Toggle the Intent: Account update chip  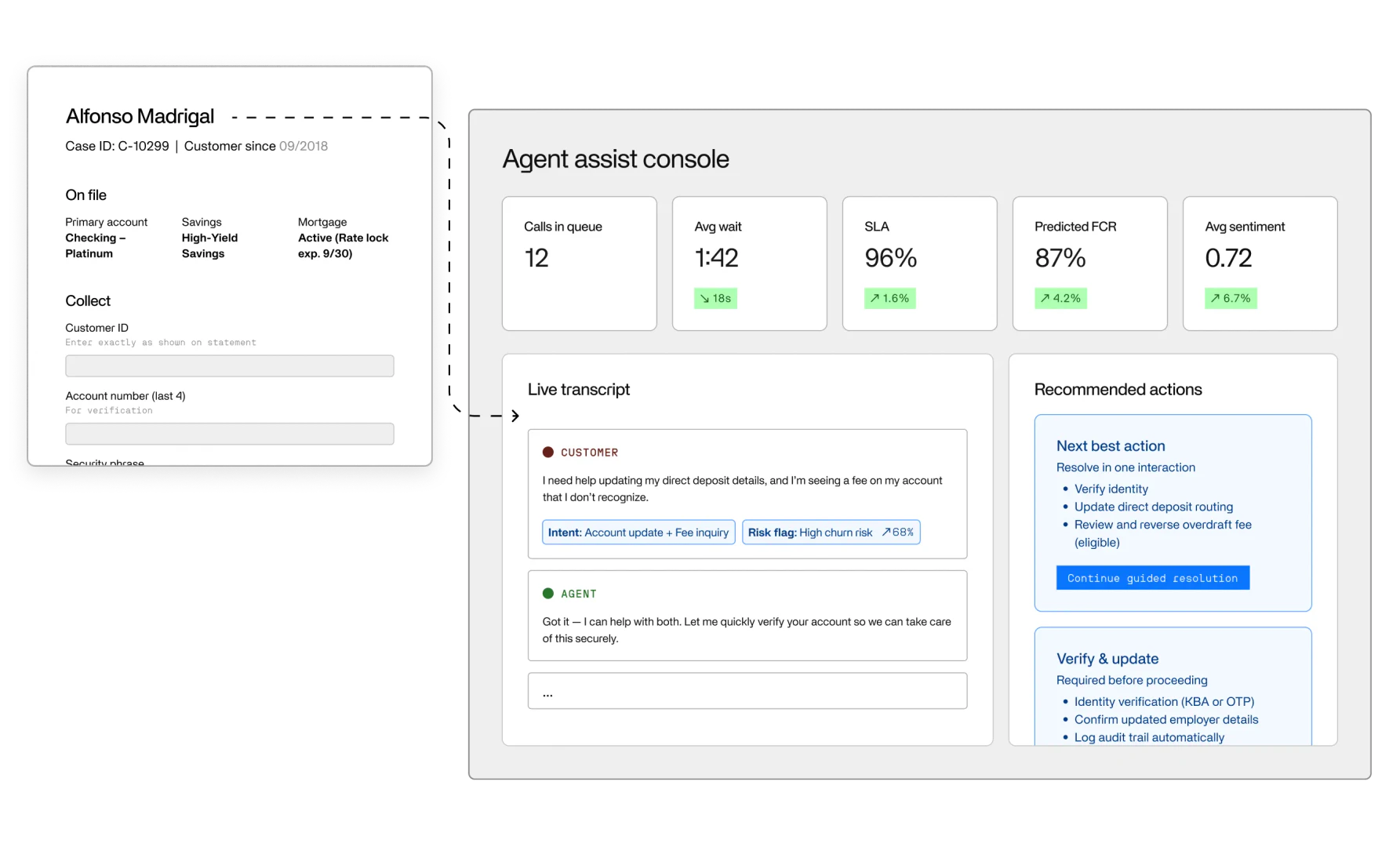pyautogui.click(x=638, y=532)
